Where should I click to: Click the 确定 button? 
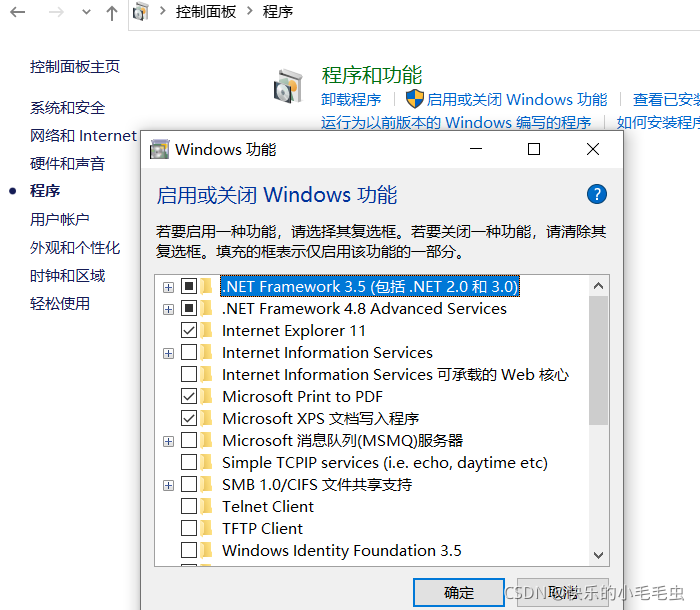(x=458, y=593)
